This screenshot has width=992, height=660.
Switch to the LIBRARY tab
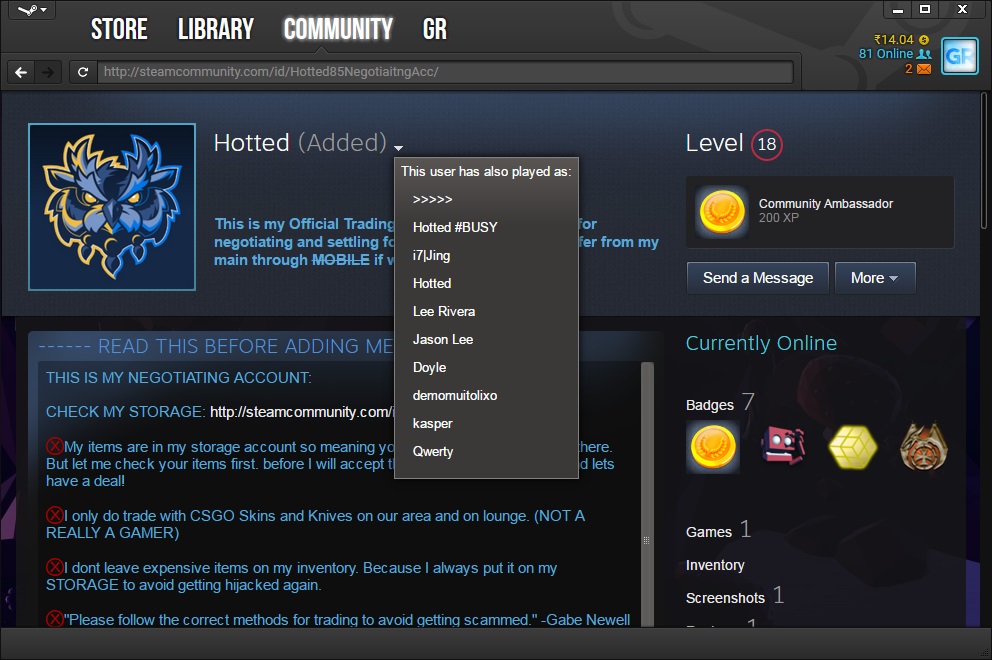click(x=216, y=30)
